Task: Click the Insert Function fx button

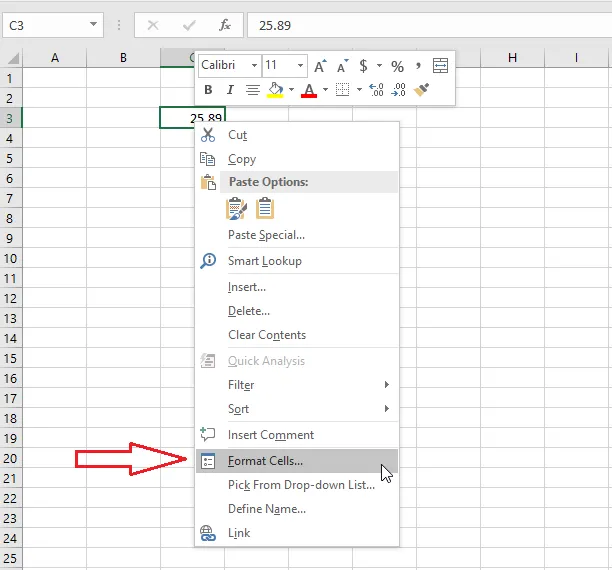Action: (x=224, y=25)
